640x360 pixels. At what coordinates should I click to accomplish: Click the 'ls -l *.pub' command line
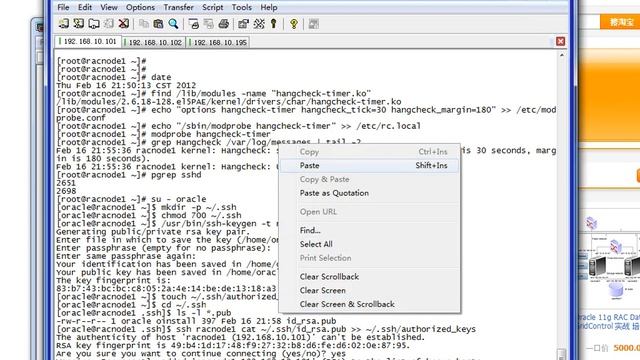click(x=144, y=313)
